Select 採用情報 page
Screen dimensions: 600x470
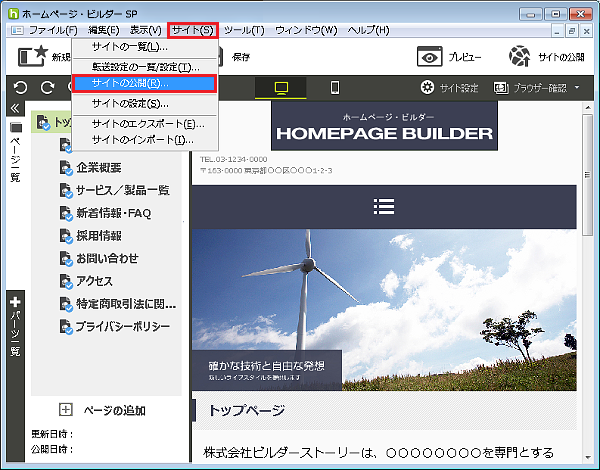[x=99, y=236]
